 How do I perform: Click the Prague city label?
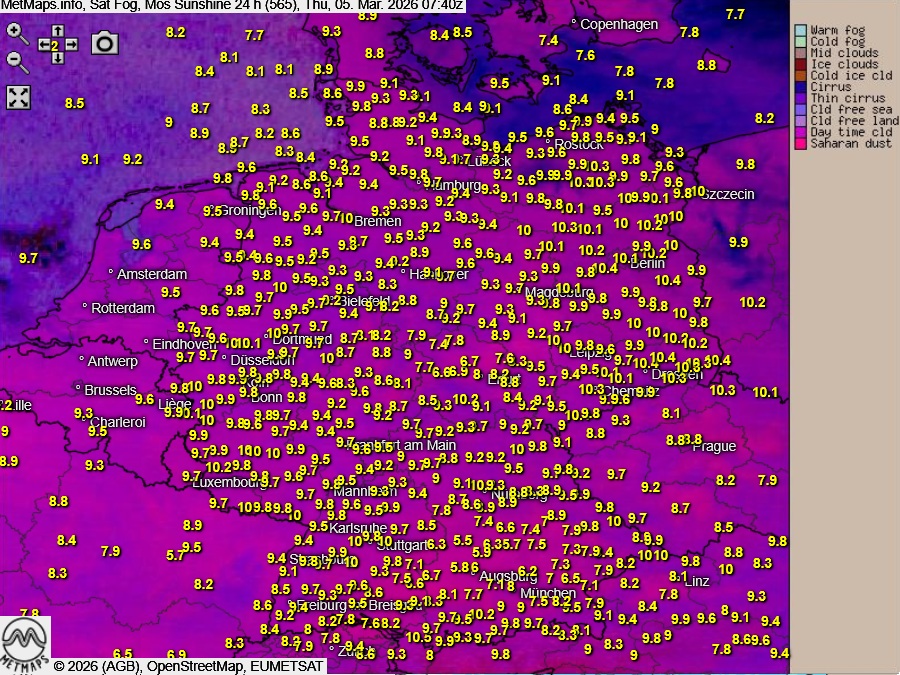714,446
